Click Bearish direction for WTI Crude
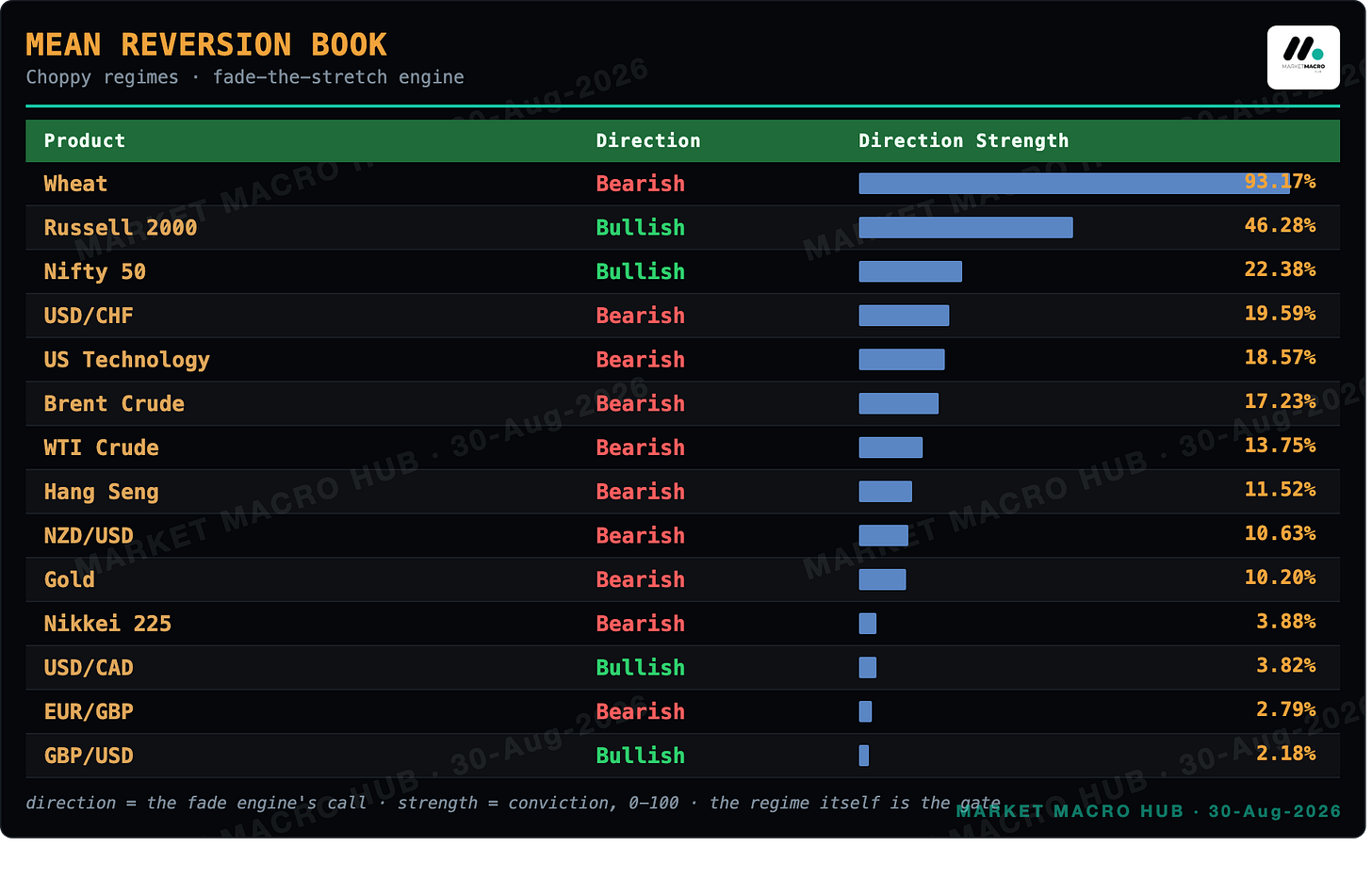 [x=641, y=447]
